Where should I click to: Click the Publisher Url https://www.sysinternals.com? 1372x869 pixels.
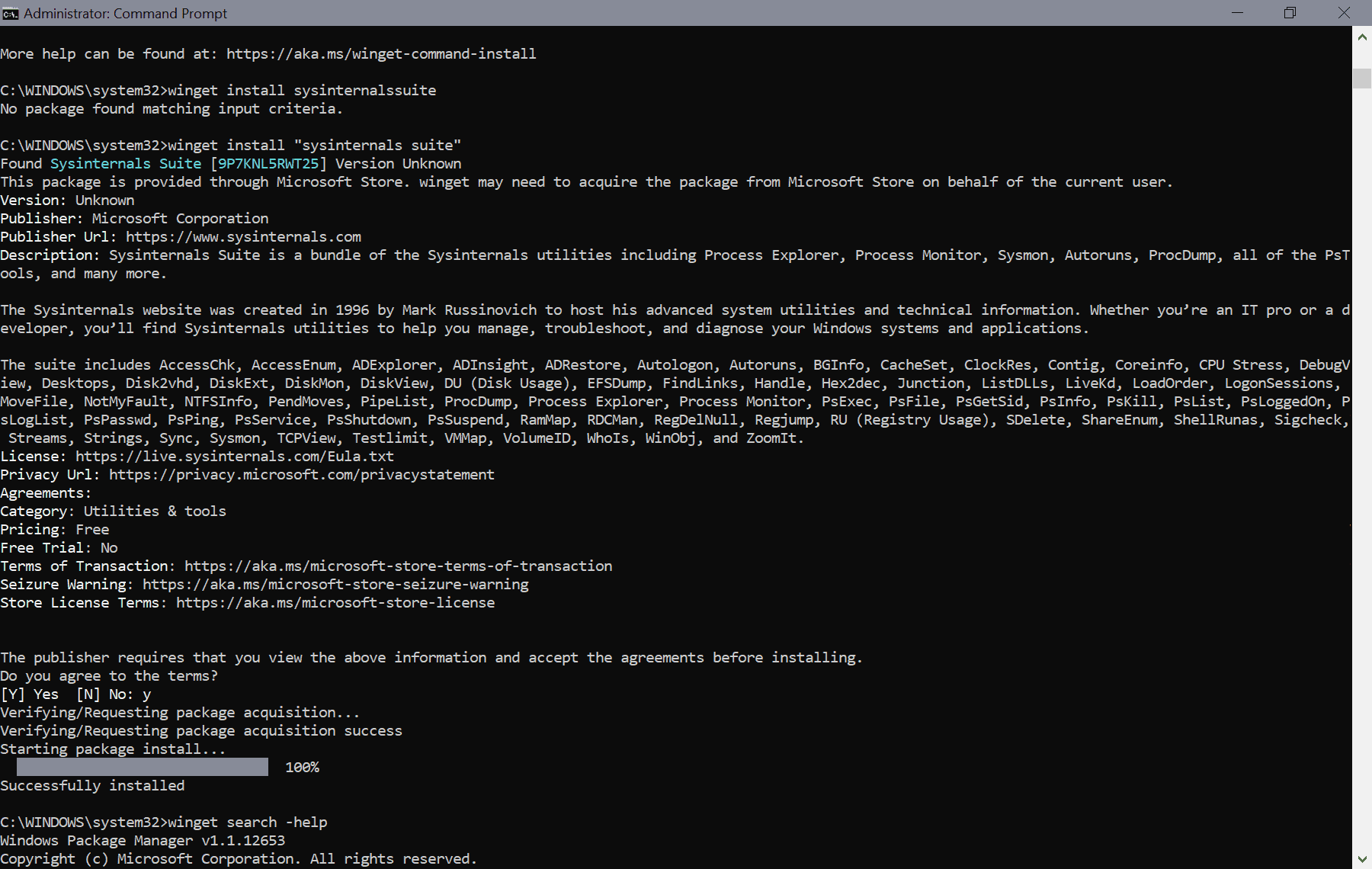coord(244,237)
